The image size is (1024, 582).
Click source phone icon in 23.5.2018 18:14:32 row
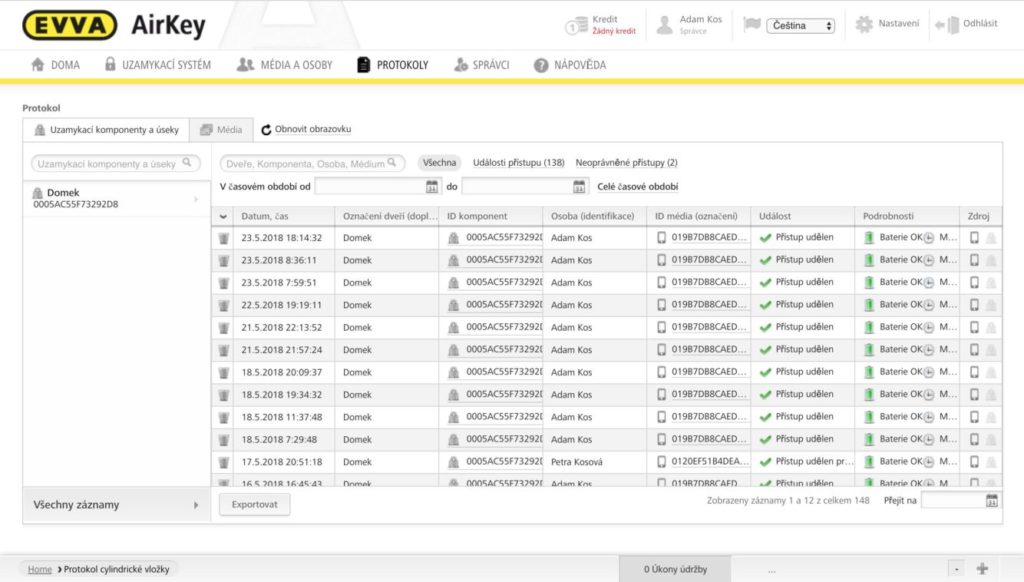click(974, 238)
